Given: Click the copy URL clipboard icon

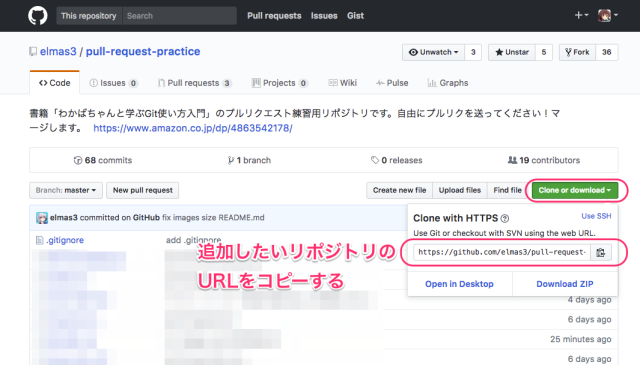Looking at the screenshot, I should 600,252.
